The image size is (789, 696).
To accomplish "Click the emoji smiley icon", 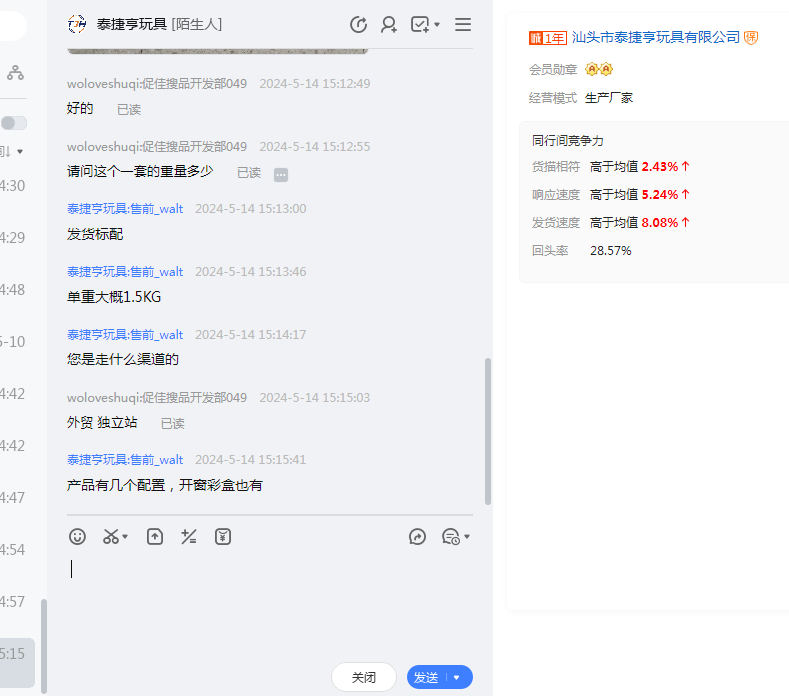I will (77, 537).
